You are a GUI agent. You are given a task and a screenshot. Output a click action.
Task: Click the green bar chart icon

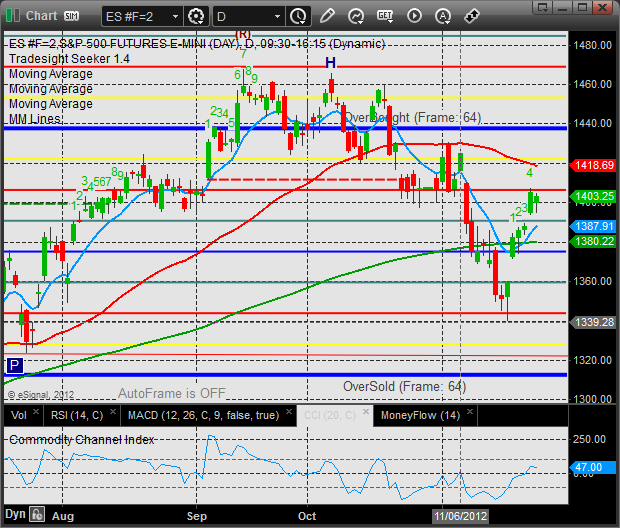tap(13, 16)
